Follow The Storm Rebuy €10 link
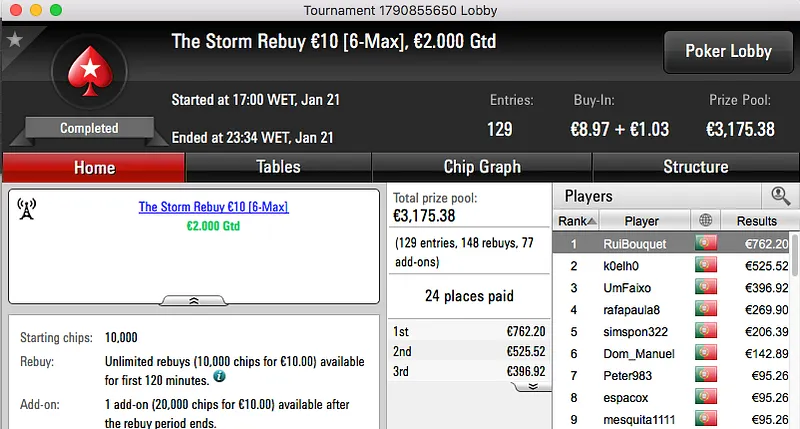The height and width of the screenshot is (429, 800). click(x=213, y=207)
